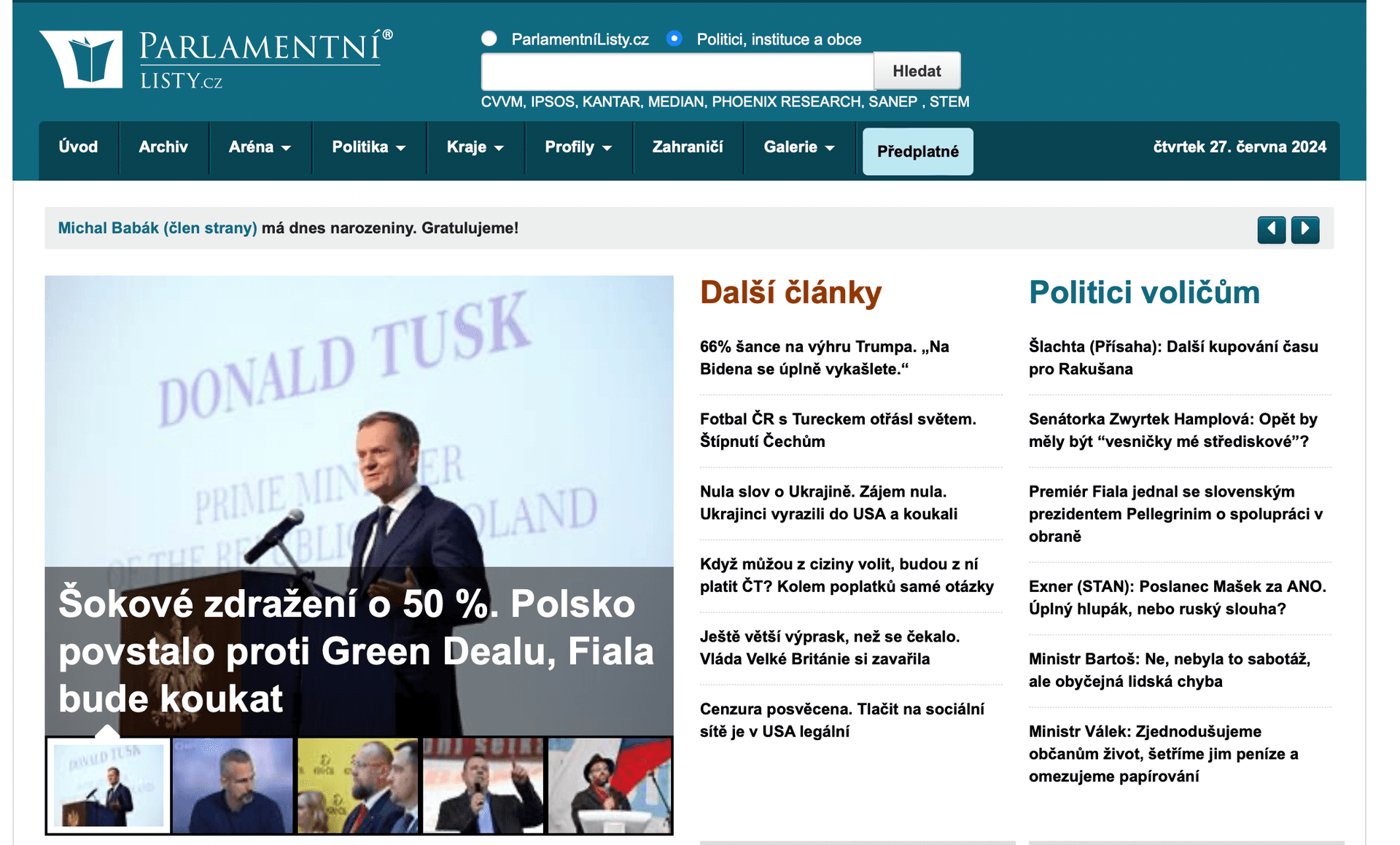
Task: Open MEDIAN poll agency link
Action: 676,102
